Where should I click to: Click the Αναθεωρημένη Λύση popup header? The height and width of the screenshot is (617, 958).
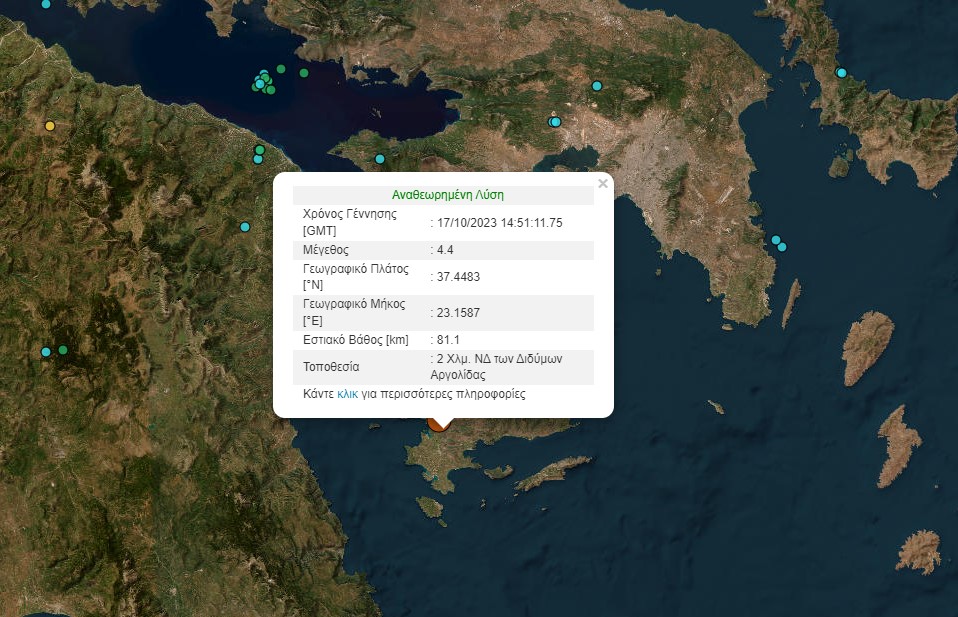[x=449, y=193]
